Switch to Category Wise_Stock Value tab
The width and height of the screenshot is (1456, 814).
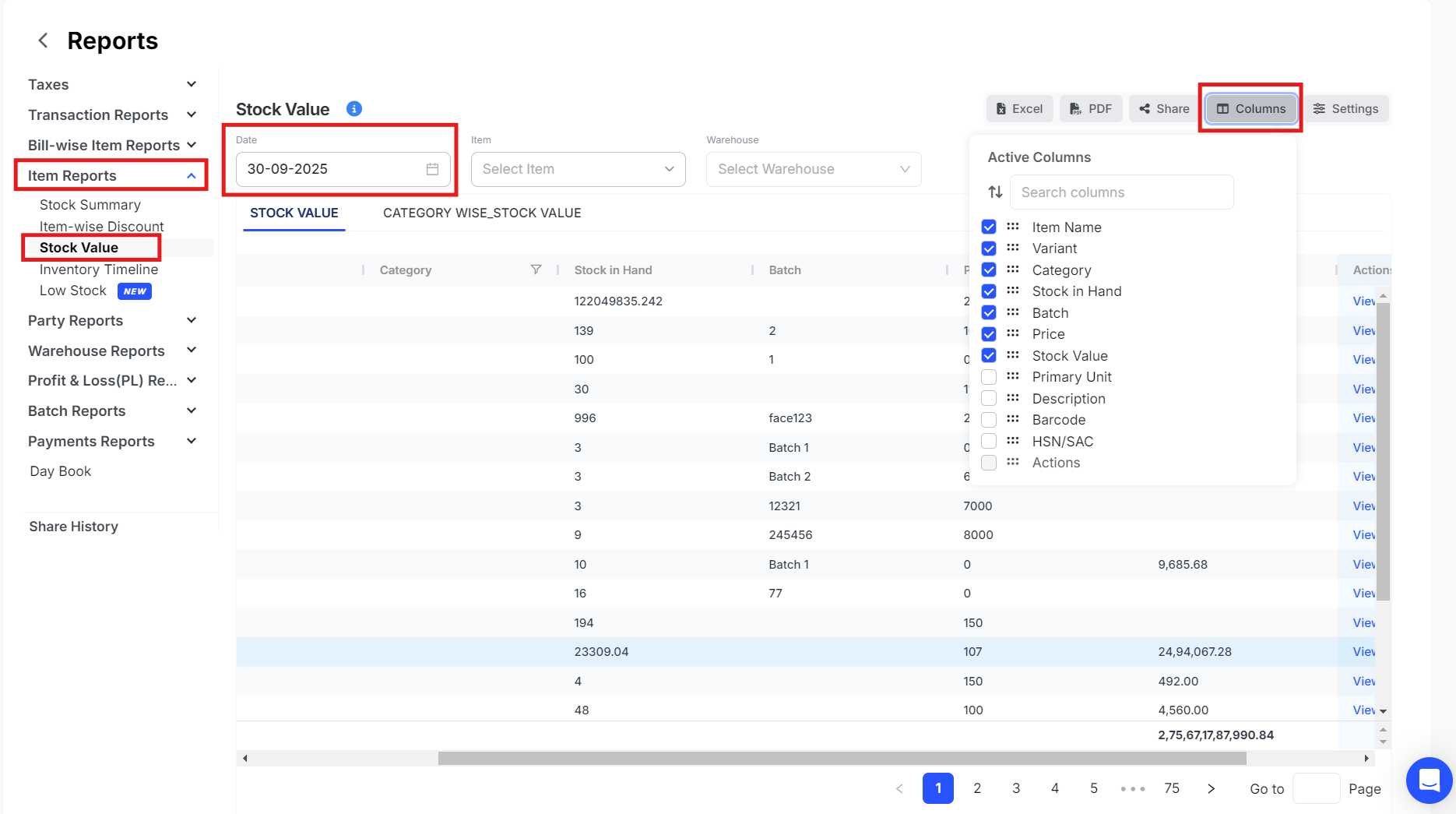482,213
